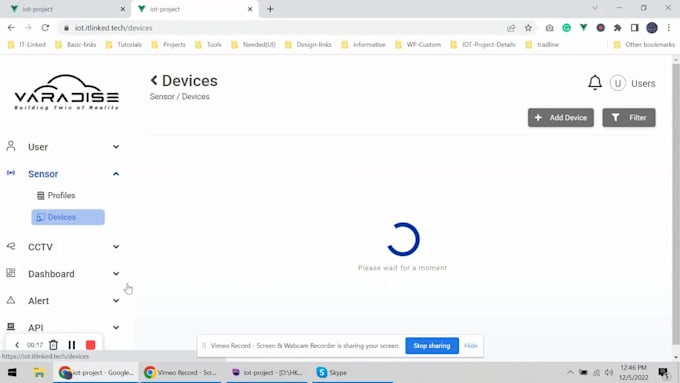Click the Vue devtools extension icon
The height and width of the screenshot is (383, 680).
(x=584, y=28)
